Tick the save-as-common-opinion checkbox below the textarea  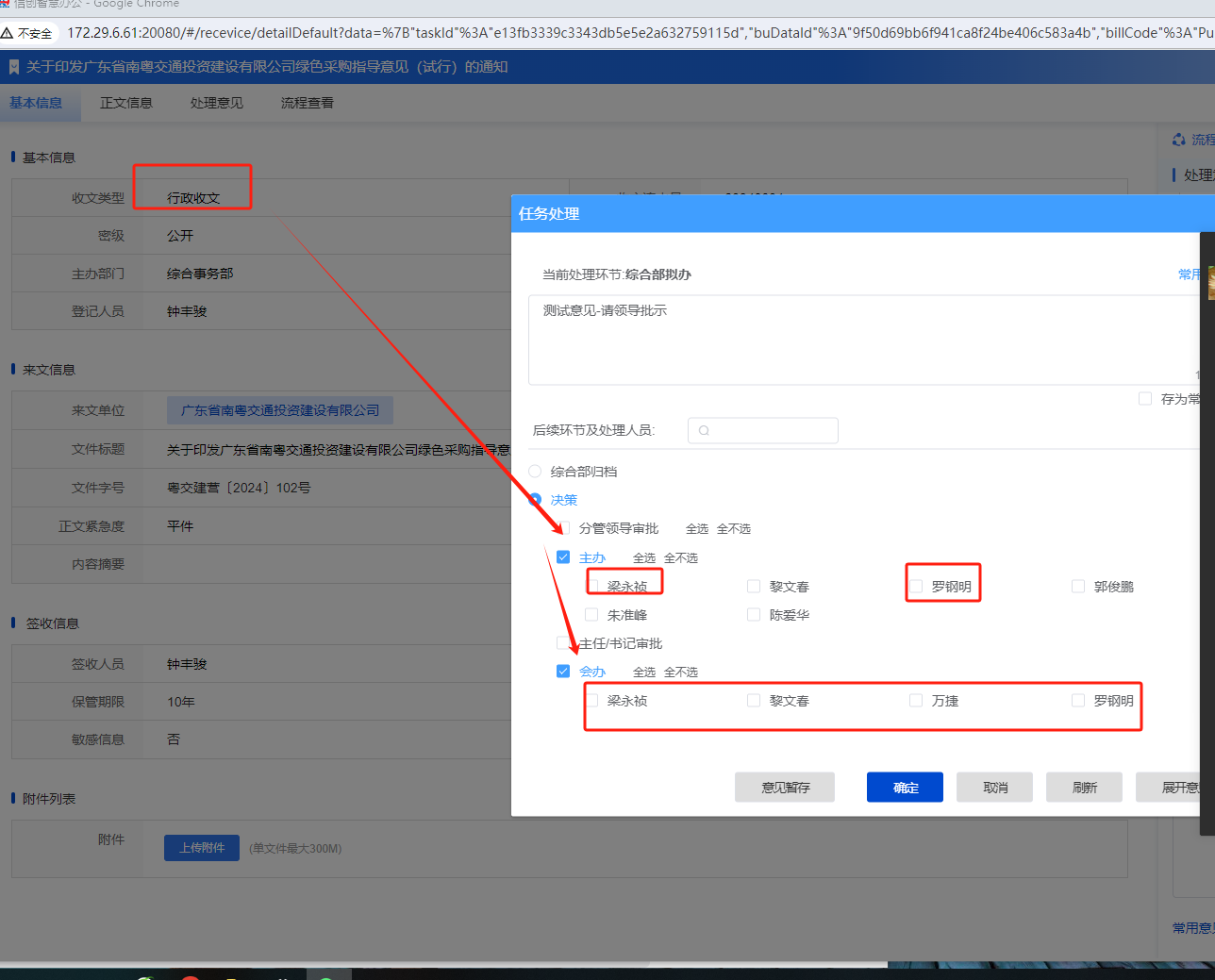click(x=1145, y=399)
